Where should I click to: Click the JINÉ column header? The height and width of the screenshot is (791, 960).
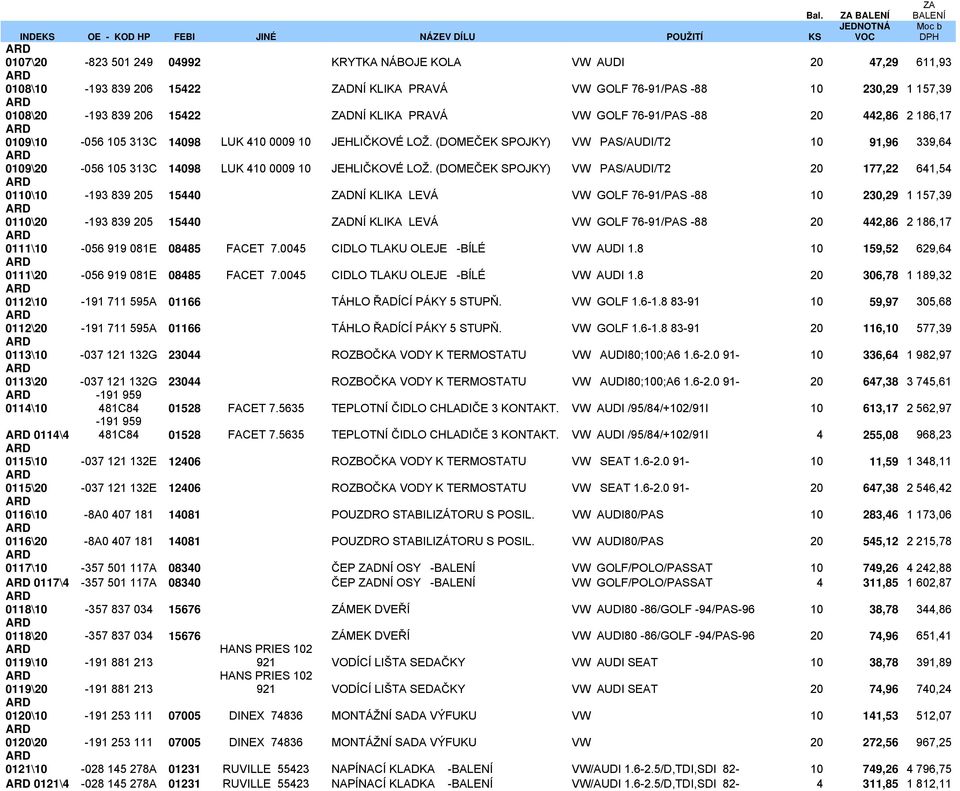point(266,37)
